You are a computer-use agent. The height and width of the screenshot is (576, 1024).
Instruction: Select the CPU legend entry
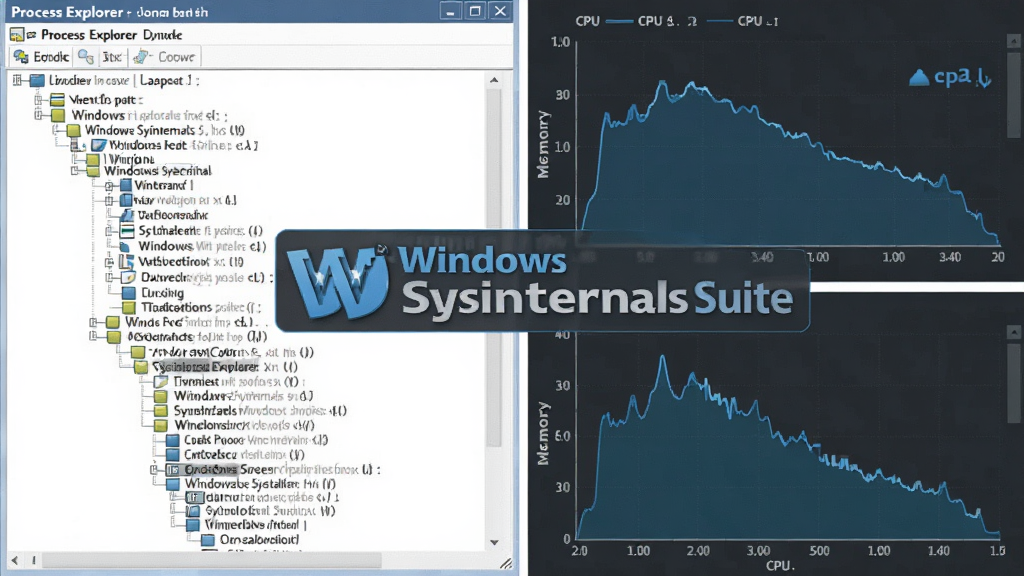click(587, 21)
